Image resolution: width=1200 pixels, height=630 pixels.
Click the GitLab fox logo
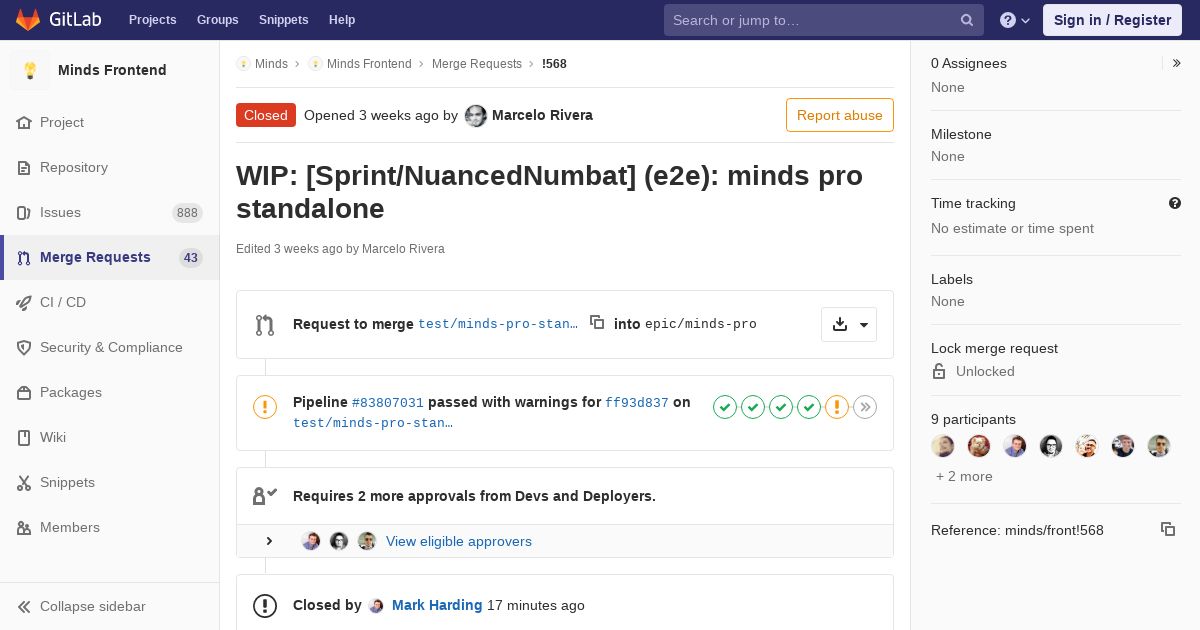(x=28, y=20)
